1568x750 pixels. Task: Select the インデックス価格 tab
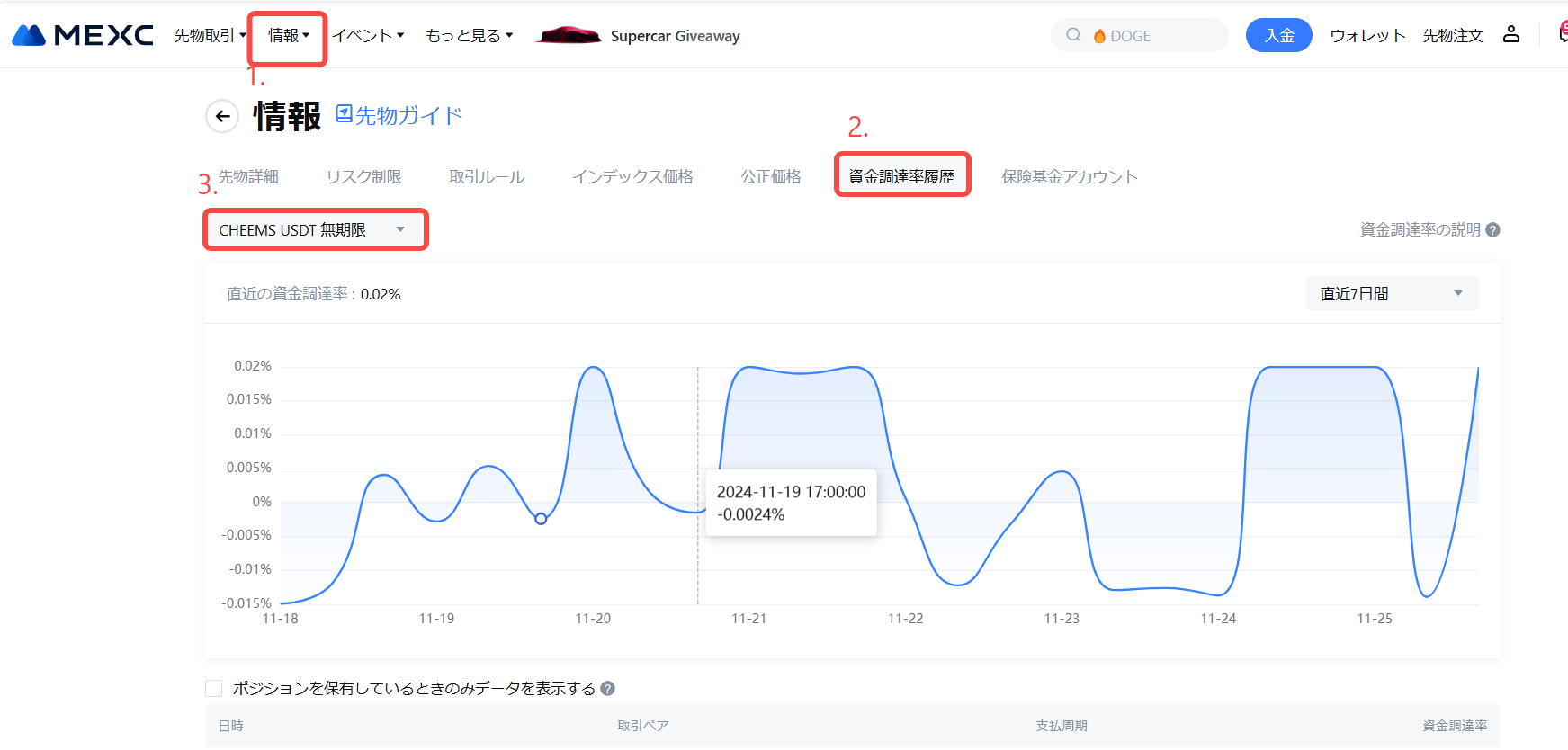(632, 177)
